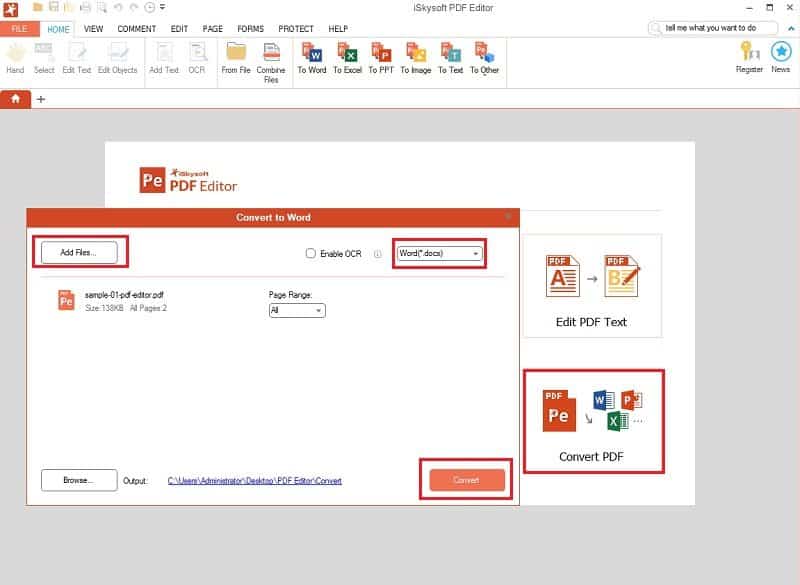Open the PROTECT menu
This screenshot has height=585, width=800.
pos(296,29)
